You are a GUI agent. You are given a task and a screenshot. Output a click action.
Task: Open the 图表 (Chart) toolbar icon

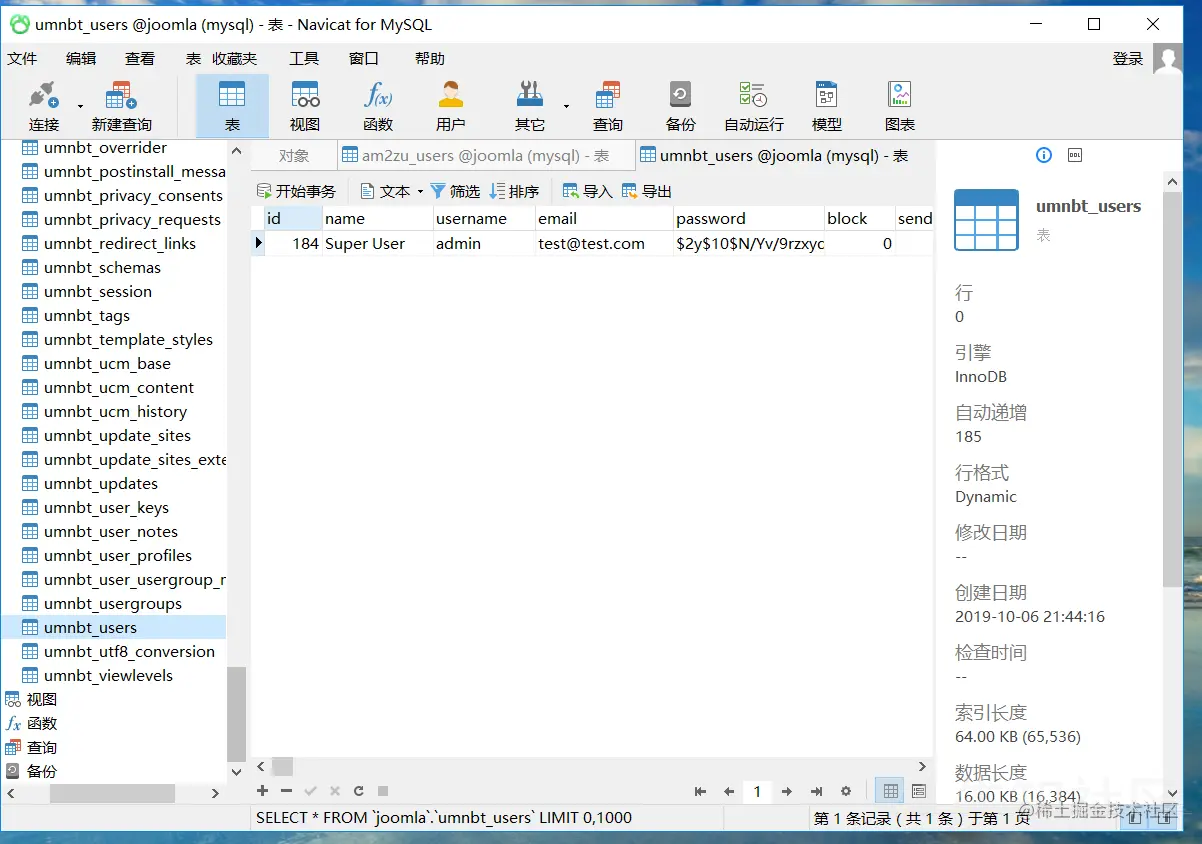[x=900, y=106]
